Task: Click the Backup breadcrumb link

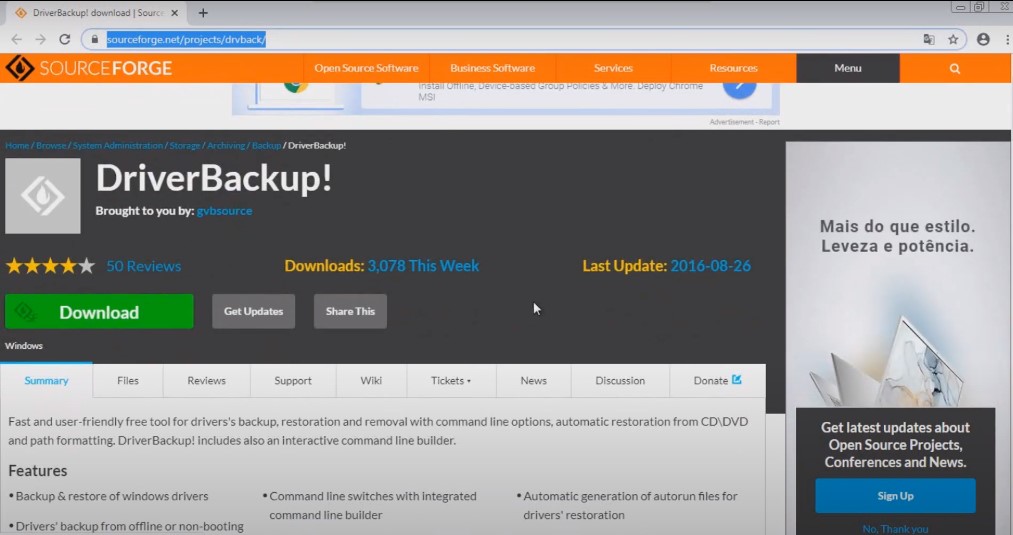Action: tap(266, 145)
